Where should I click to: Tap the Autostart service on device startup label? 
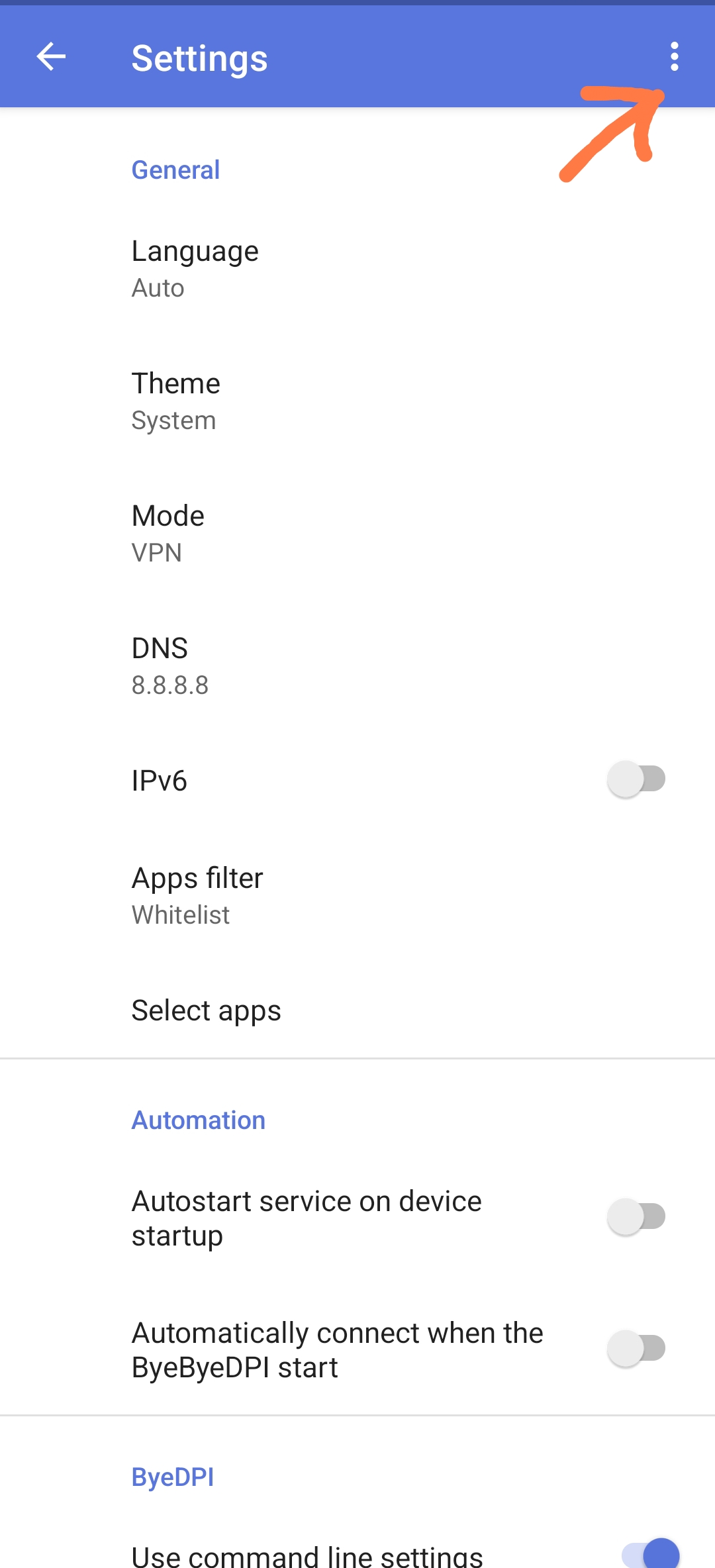307,1218
